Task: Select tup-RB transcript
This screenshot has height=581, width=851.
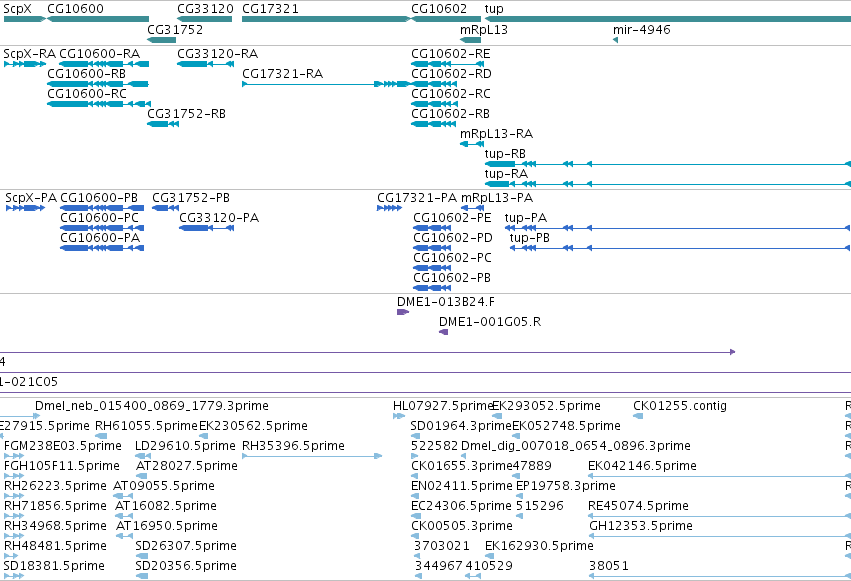Action: [x=668, y=164]
